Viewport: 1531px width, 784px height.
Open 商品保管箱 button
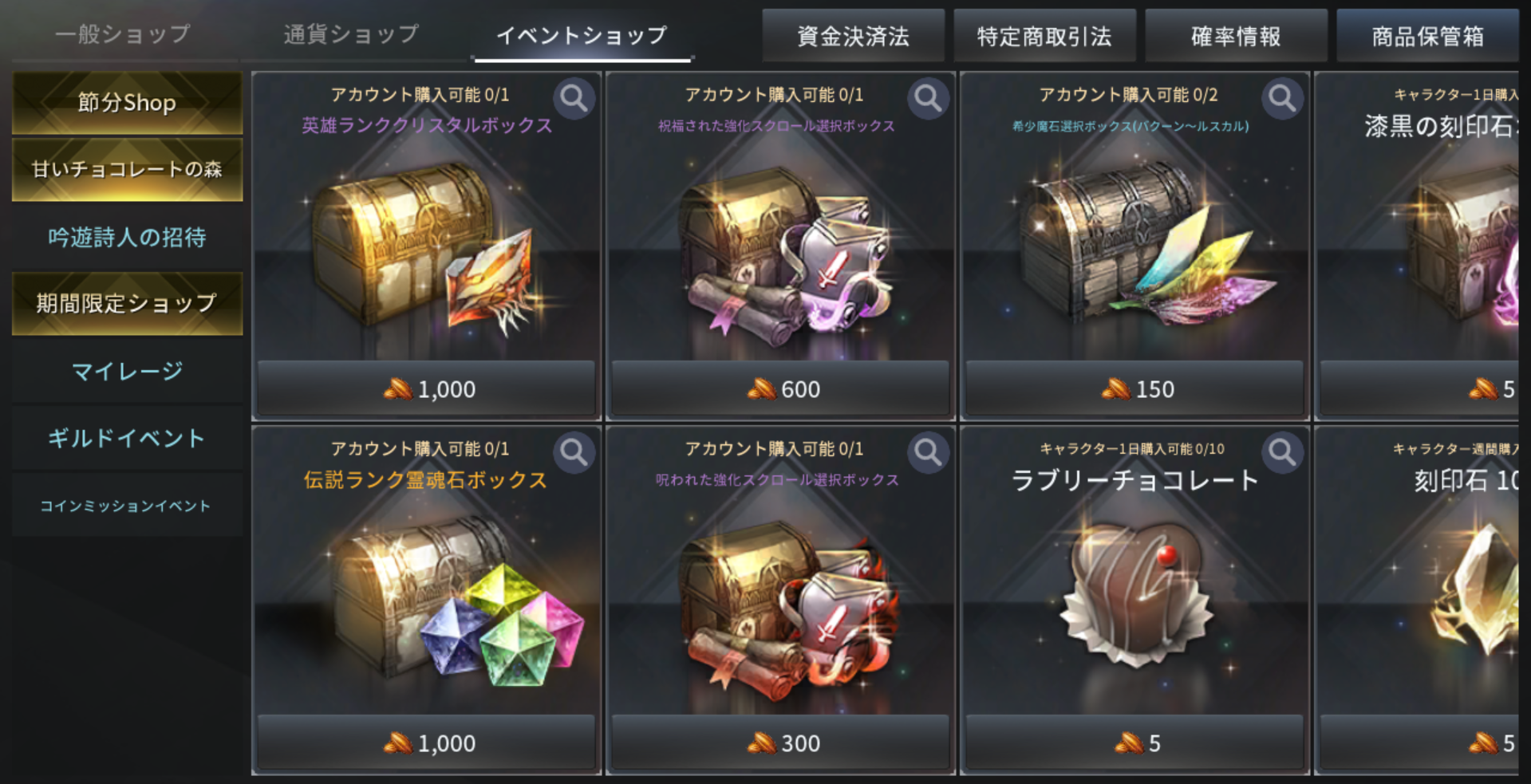(1427, 36)
